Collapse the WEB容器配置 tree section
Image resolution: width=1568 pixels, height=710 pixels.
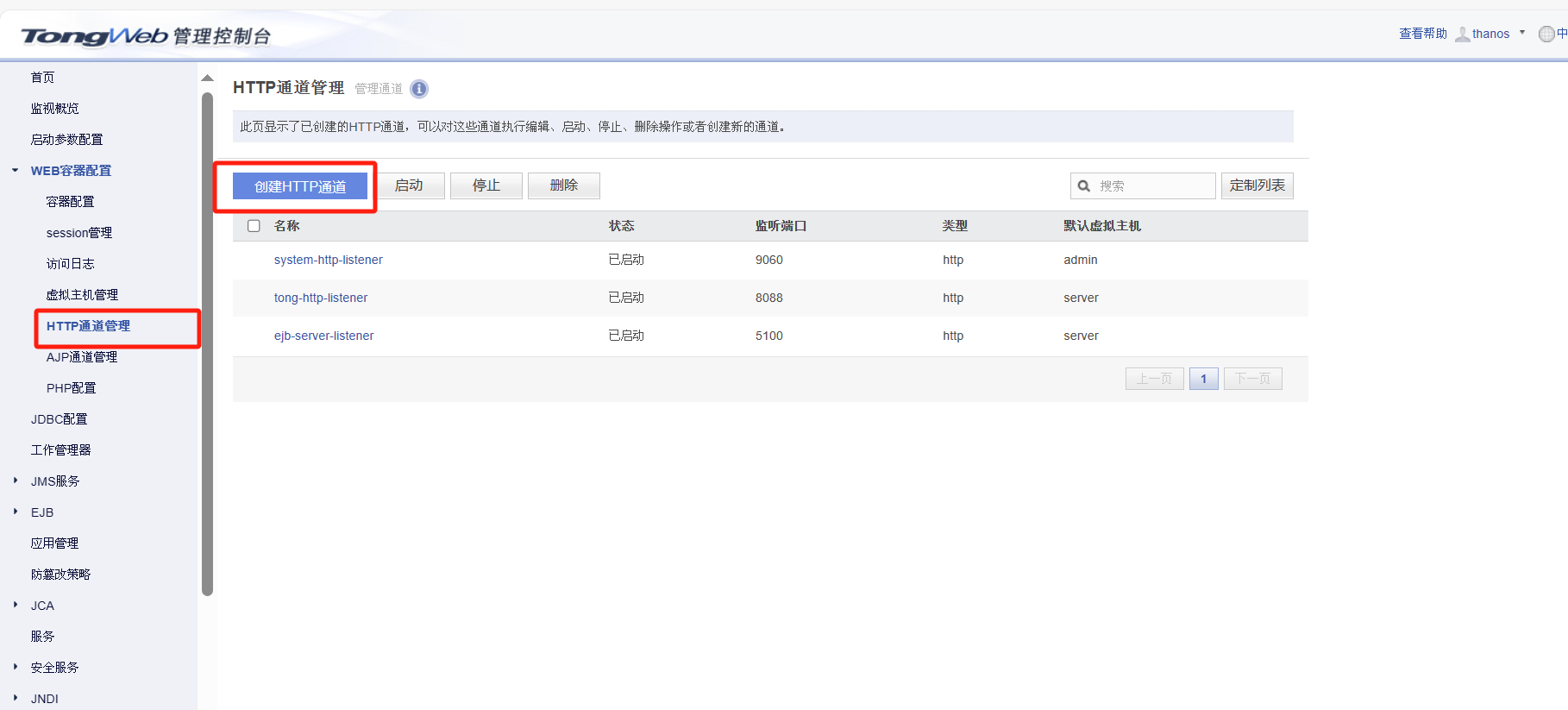tap(16, 171)
